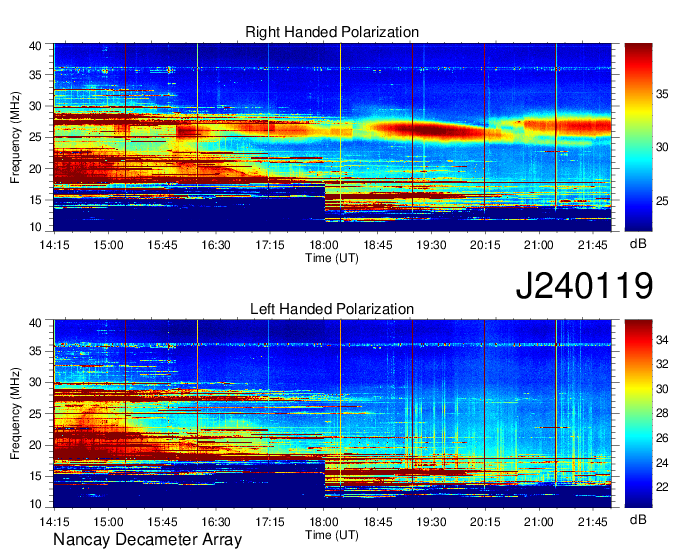Click the 24 value on the Left Handed colorbar
Image resolution: width=680 pixels, height=552 pixels.
(x=662, y=463)
